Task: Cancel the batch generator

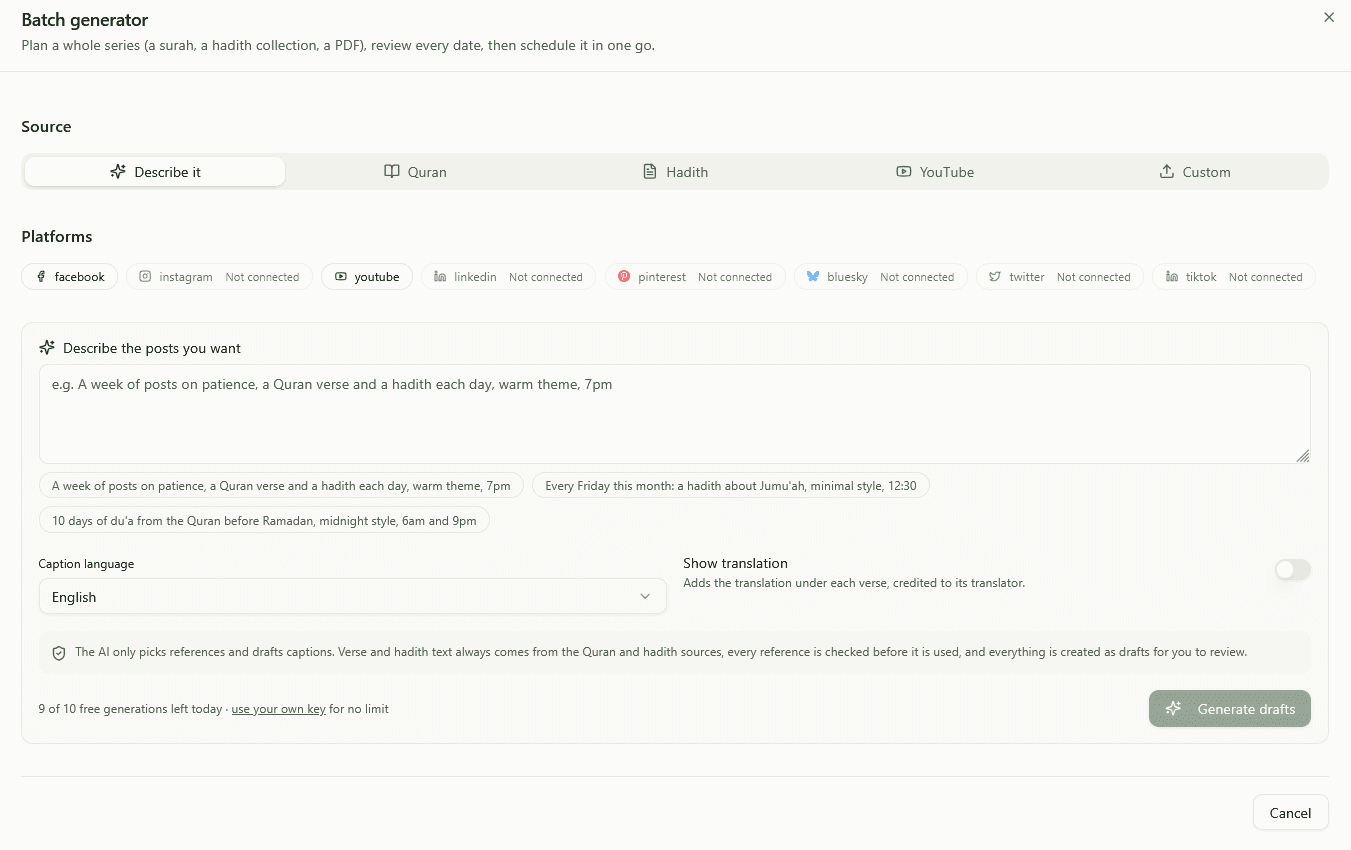Action: click(x=1290, y=813)
